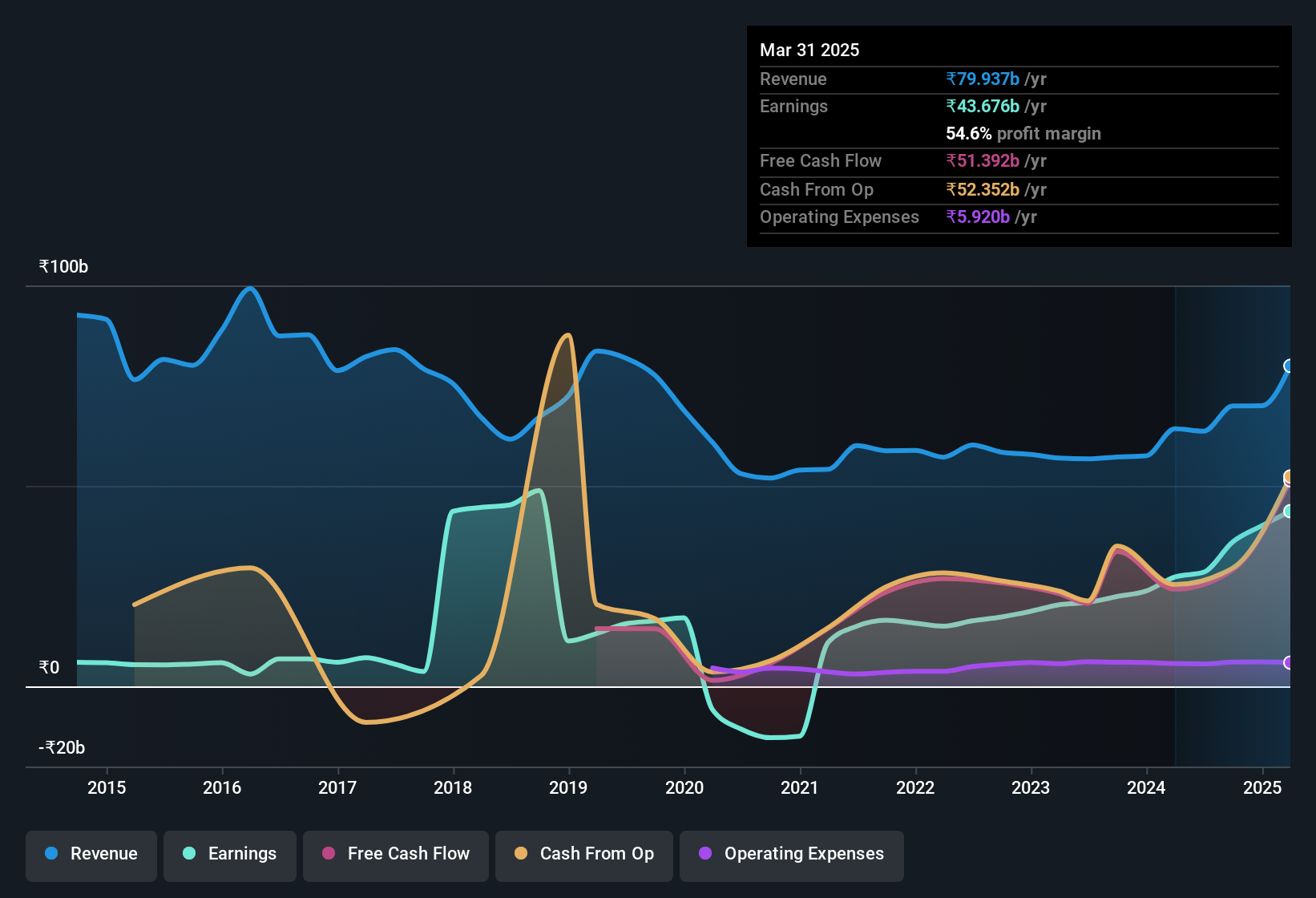This screenshot has width=1316, height=898.
Task: Click the Mar 31 2025 tooltip date
Action: 809,50
